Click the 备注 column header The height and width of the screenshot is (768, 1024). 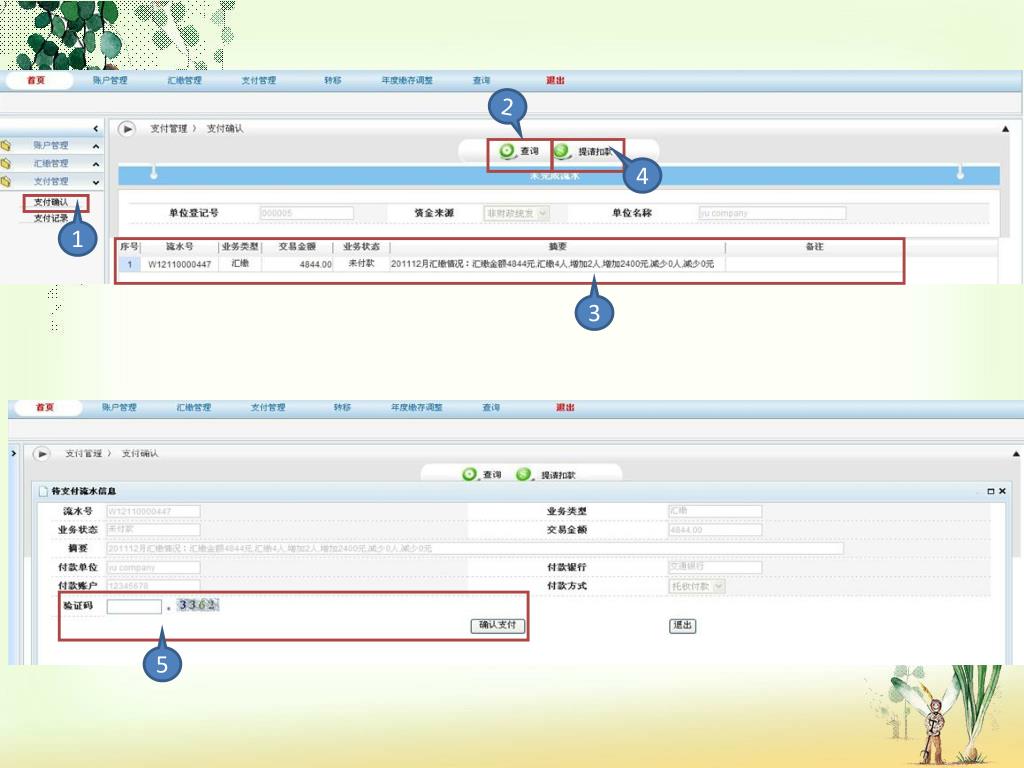click(x=814, y=247)
